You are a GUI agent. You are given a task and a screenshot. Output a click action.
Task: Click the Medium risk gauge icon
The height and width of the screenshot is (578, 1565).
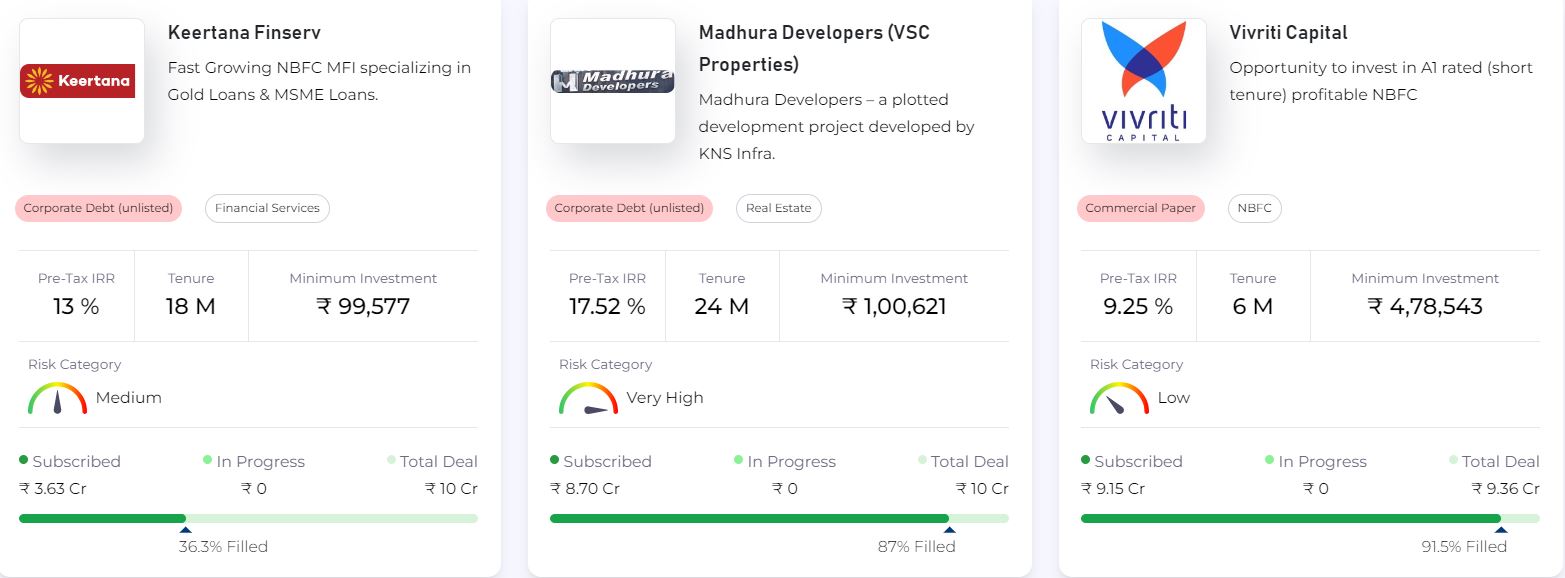click(x=57, y=398)
